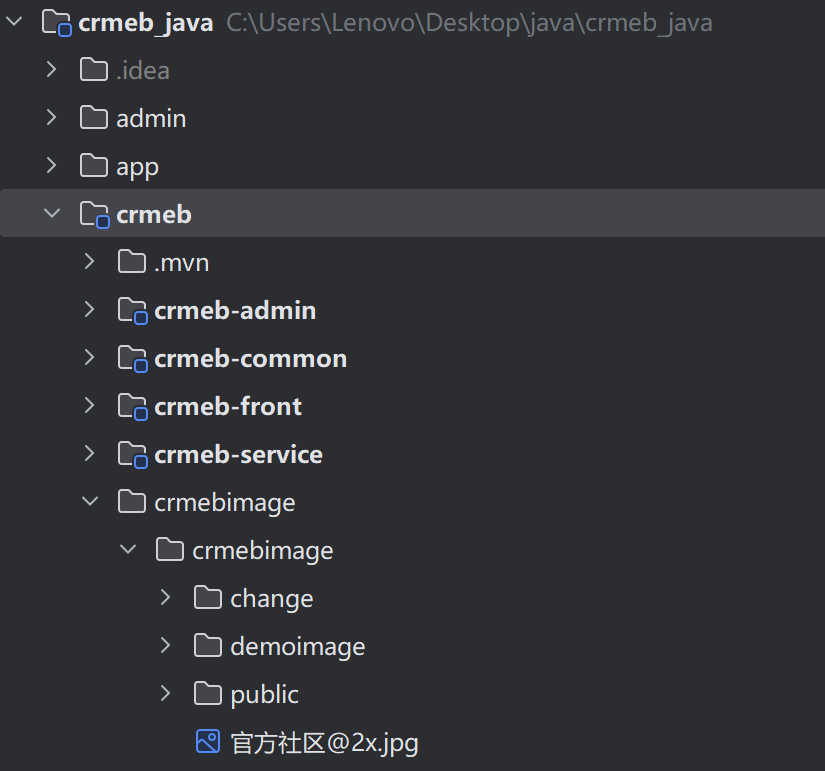Select the 官方社区@2x.jpg file
825x771 pixels.
[324, 743]
